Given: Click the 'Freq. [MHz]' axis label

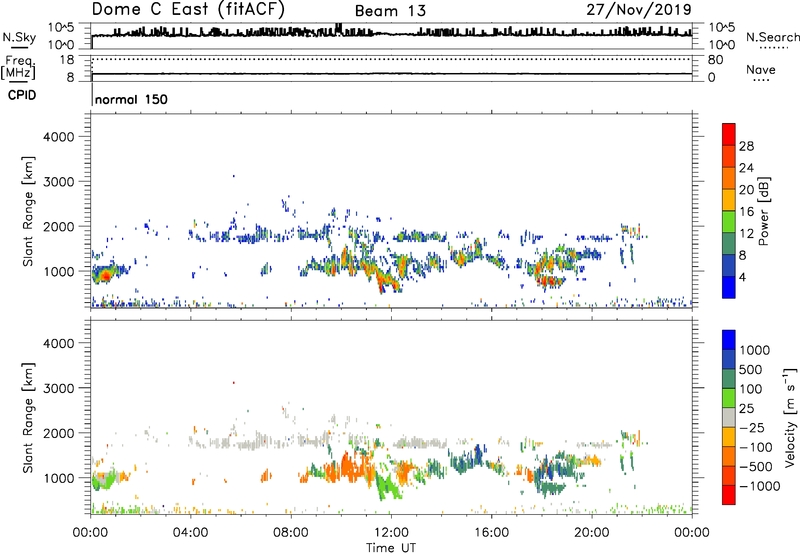Looking at the screenshot, I should pyautogui.click(x=18, y=68).
